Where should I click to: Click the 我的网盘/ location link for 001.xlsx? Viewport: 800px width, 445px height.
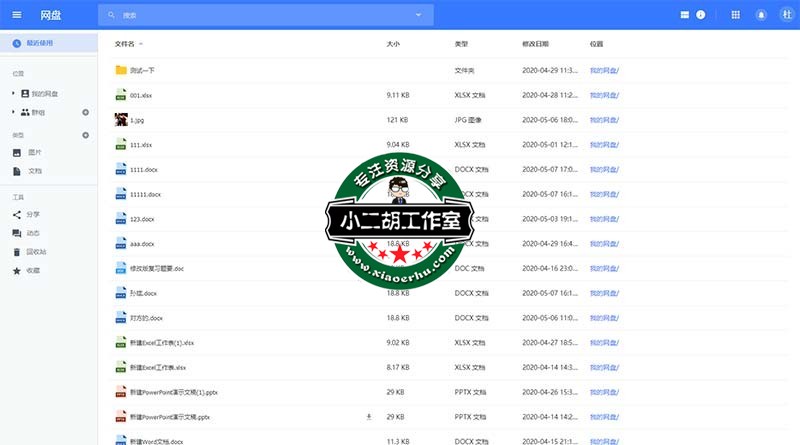tap(604, 95)
